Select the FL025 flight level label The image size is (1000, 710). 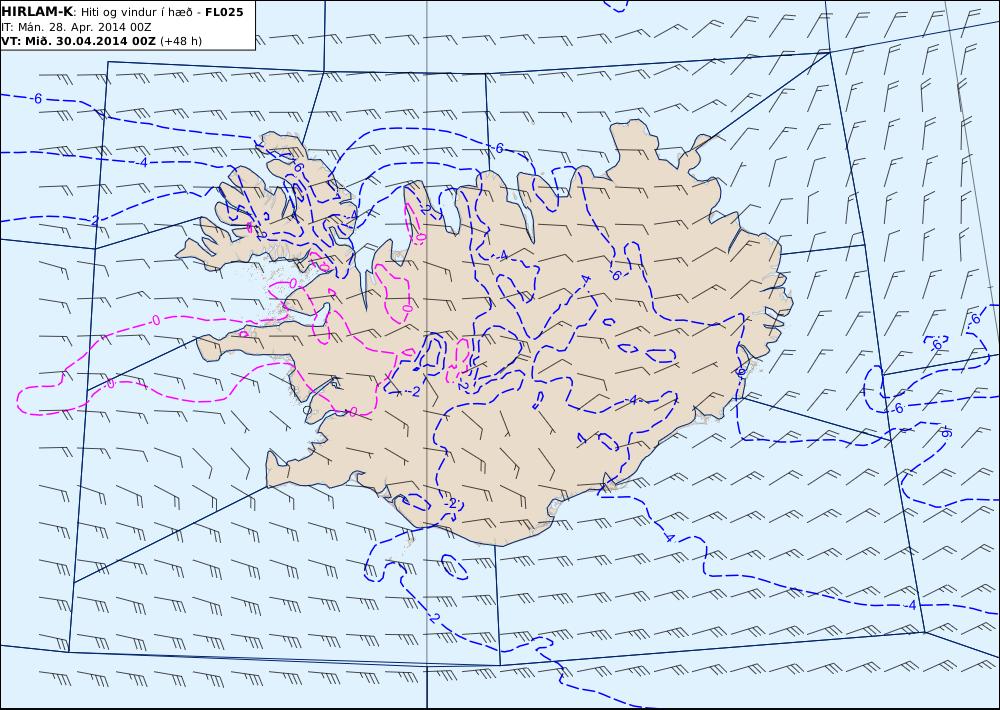click(x=224, y=12)
